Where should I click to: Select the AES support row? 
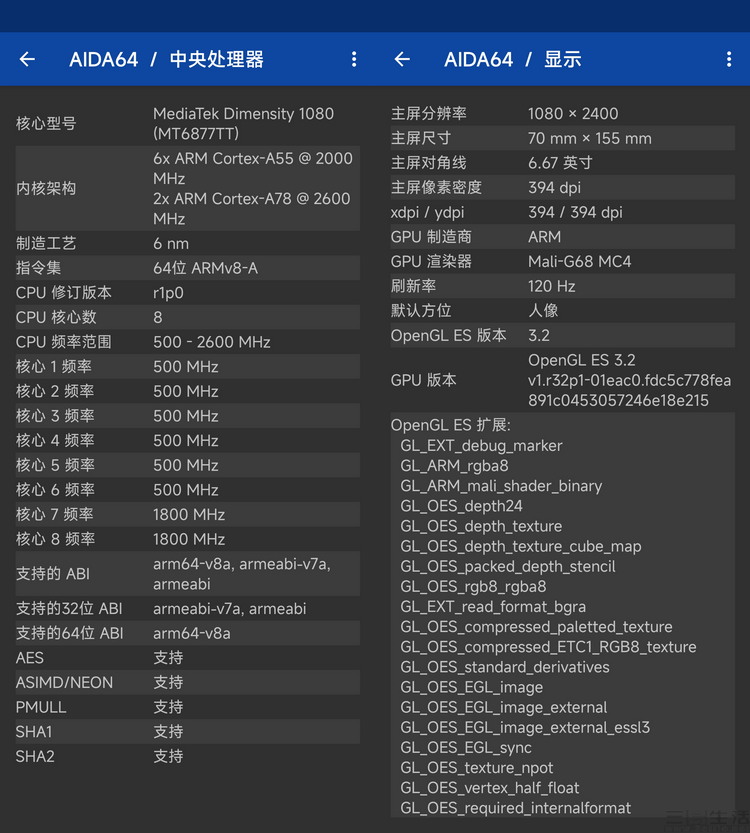point(188,658)
